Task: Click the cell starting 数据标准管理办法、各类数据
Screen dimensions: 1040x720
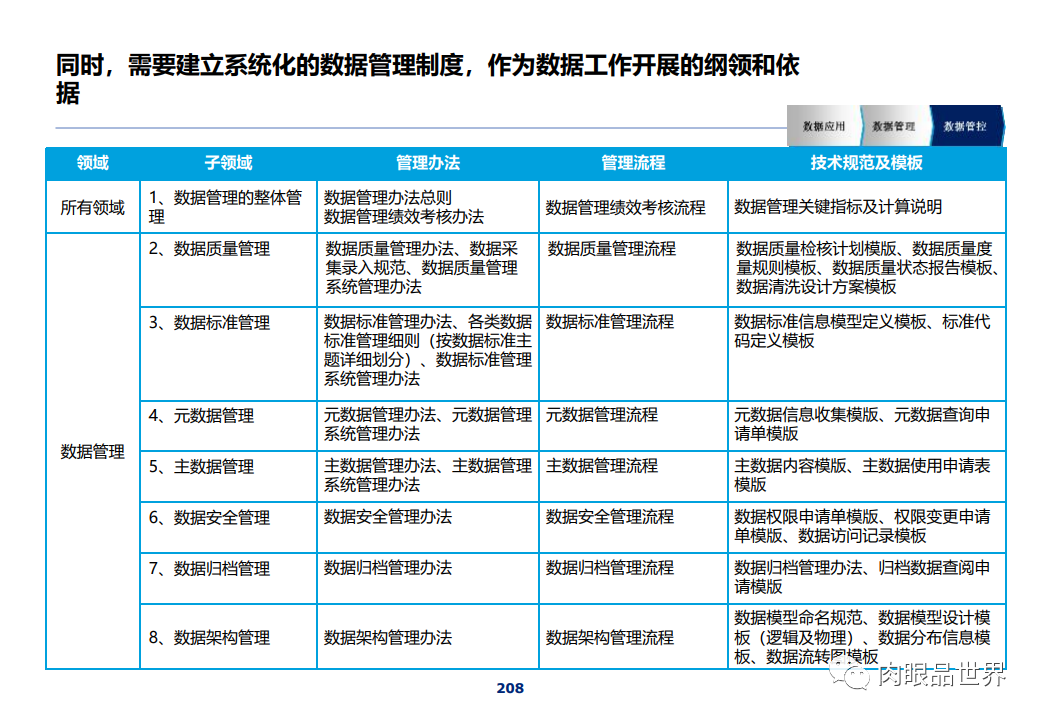Action: tap(428, 353)
